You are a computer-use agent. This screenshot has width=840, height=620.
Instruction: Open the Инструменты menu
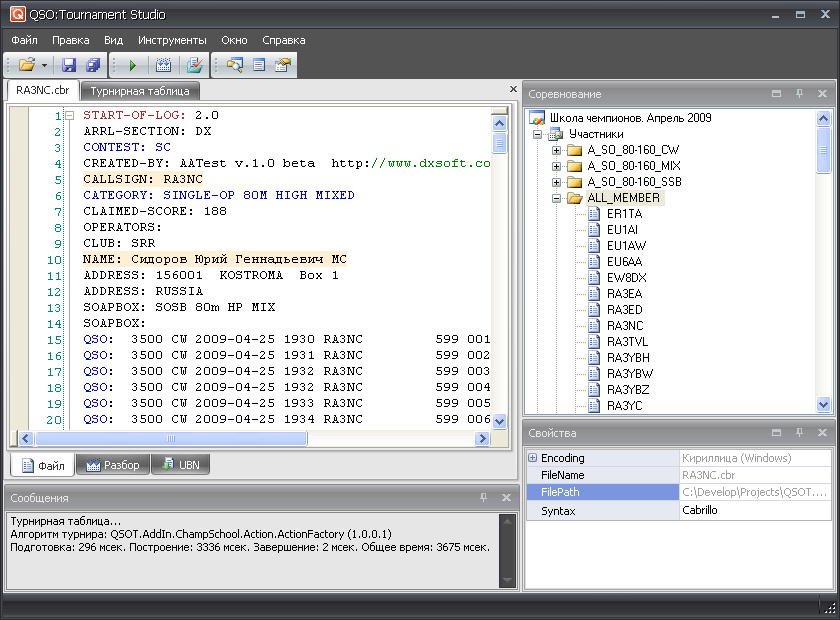pyautogui.click(x=172, y=40)
